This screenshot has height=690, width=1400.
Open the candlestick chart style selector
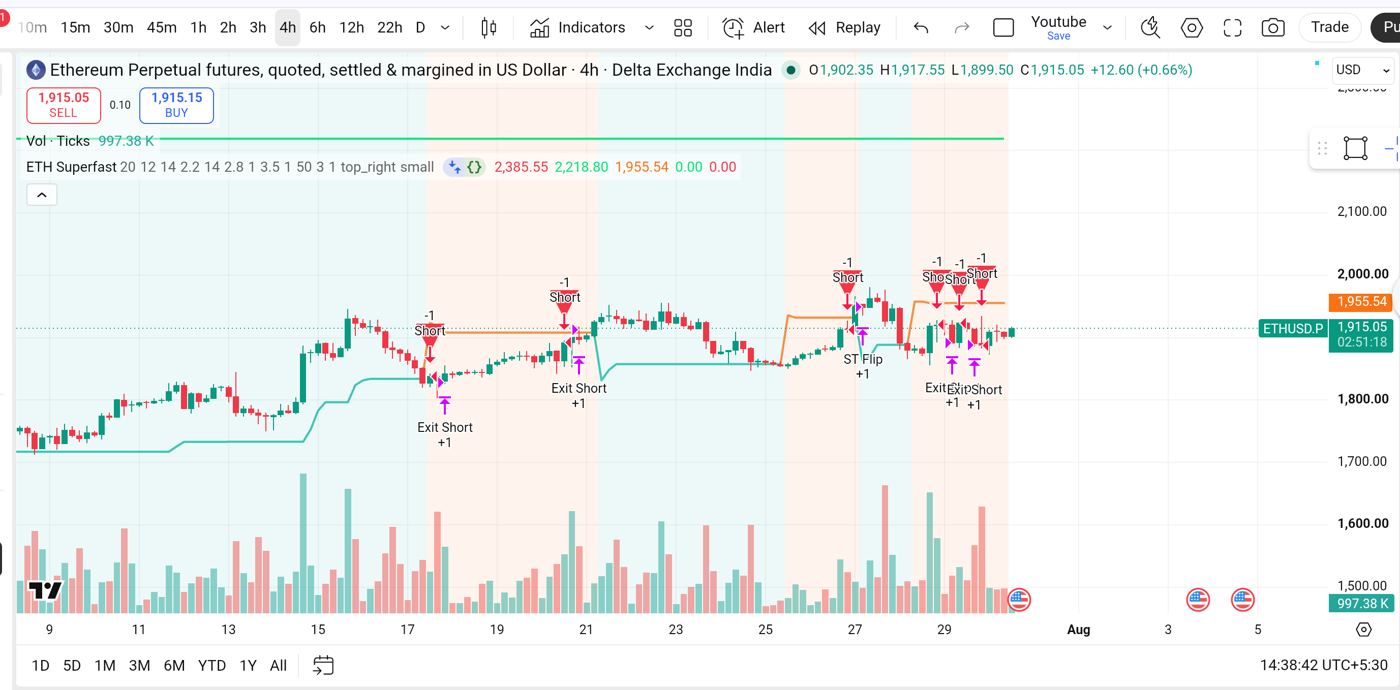pos(488,28)
